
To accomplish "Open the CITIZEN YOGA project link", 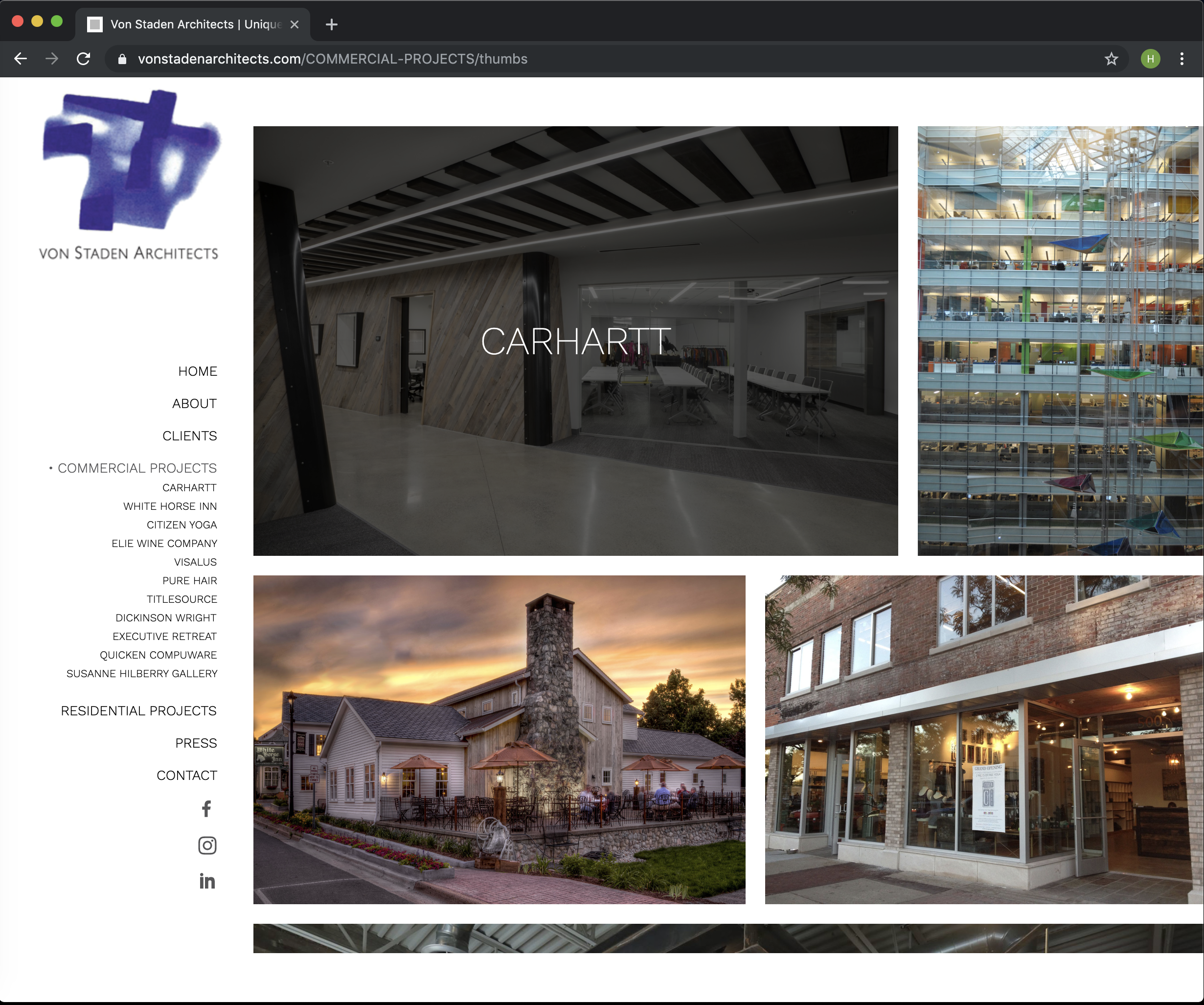I will pos(182,525).
